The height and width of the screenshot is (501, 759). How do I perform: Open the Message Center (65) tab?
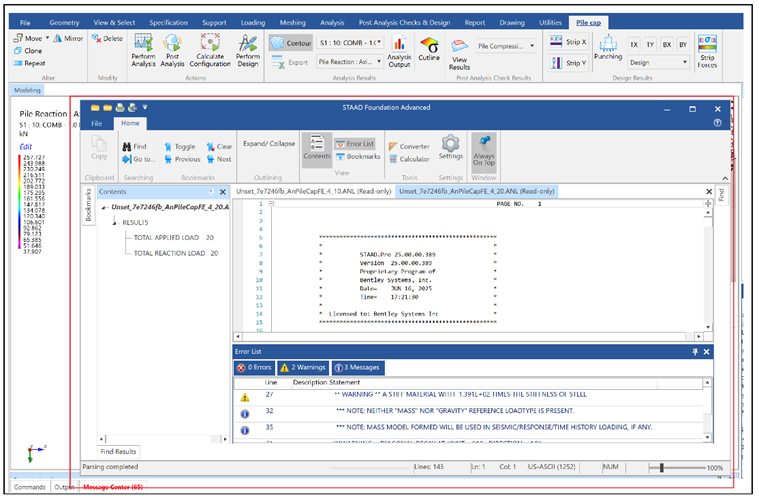tap(113, 487)
